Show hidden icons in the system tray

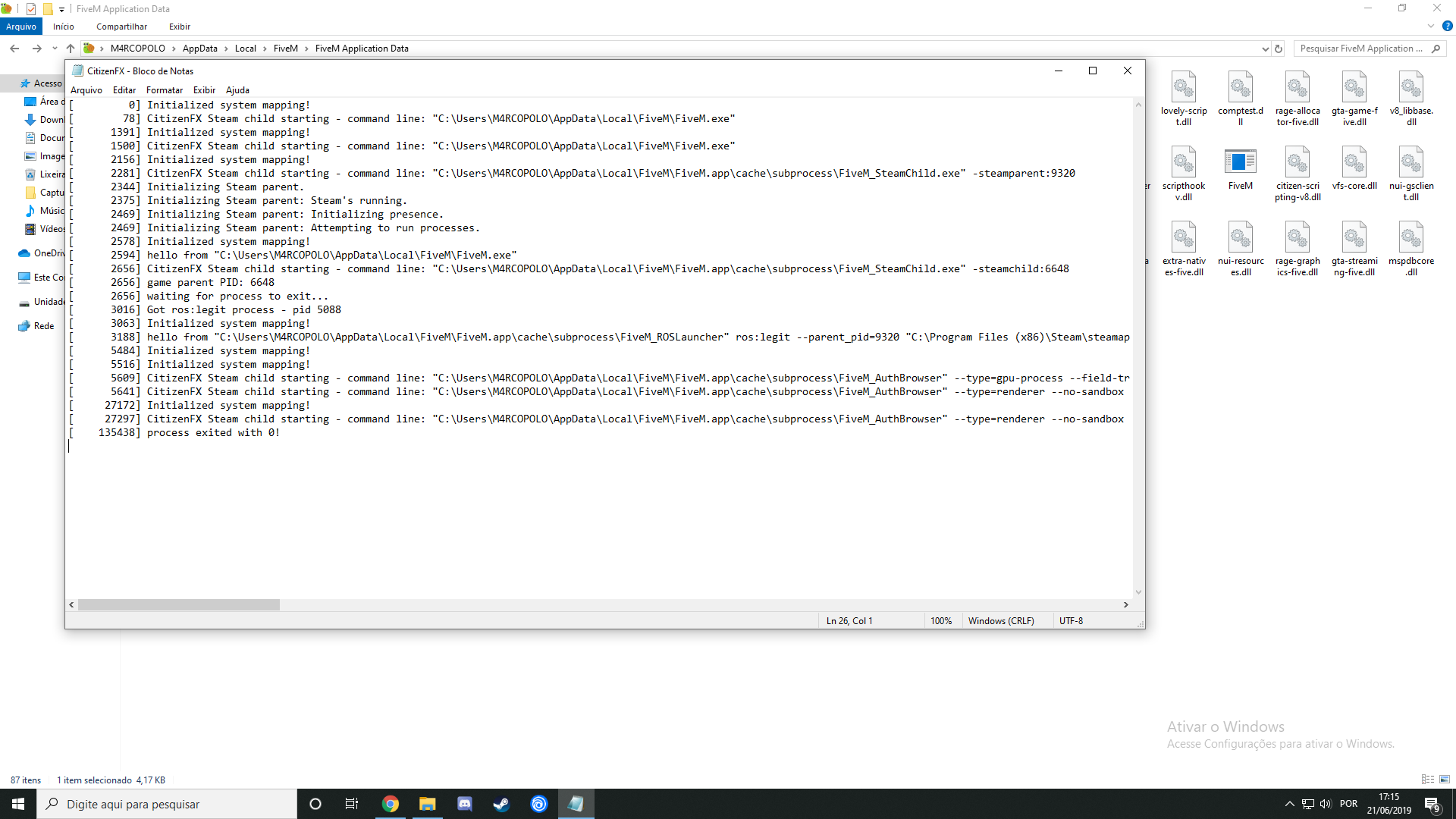point(1289,803)
